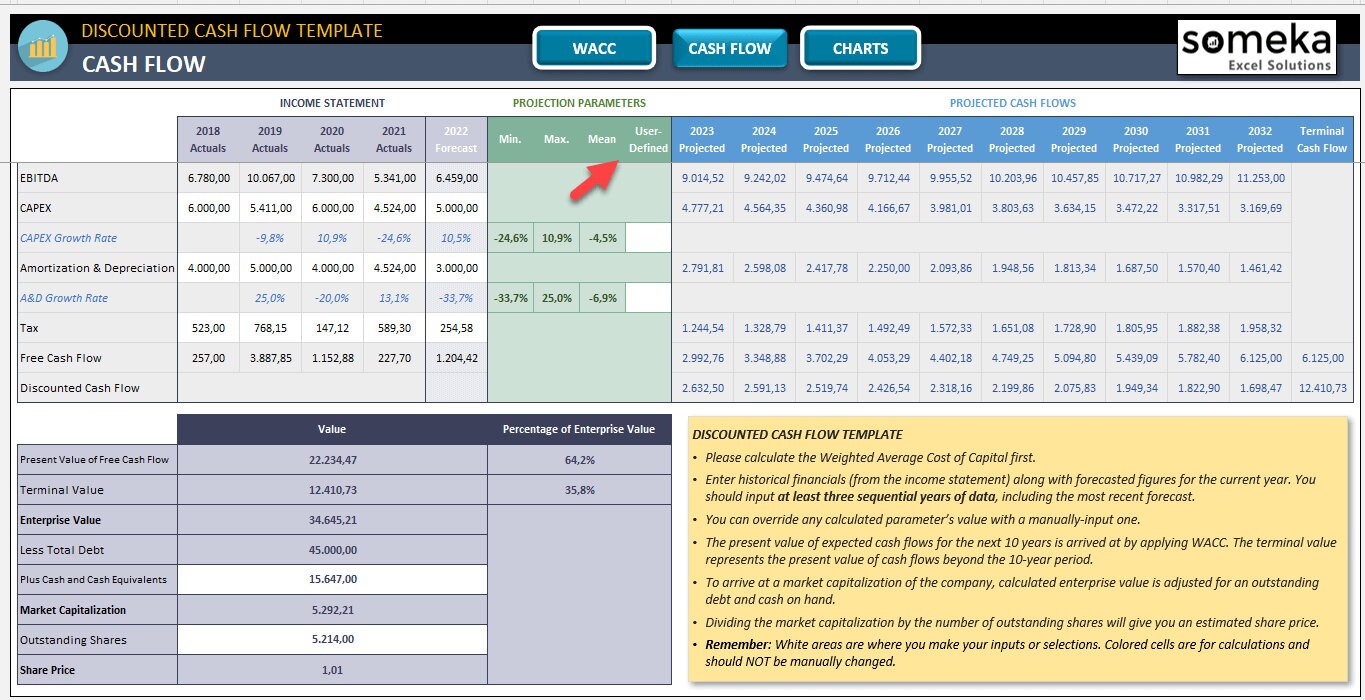
Task: Select 2020 EBITDA cell 7.300,00
Action: click(332, 178)
